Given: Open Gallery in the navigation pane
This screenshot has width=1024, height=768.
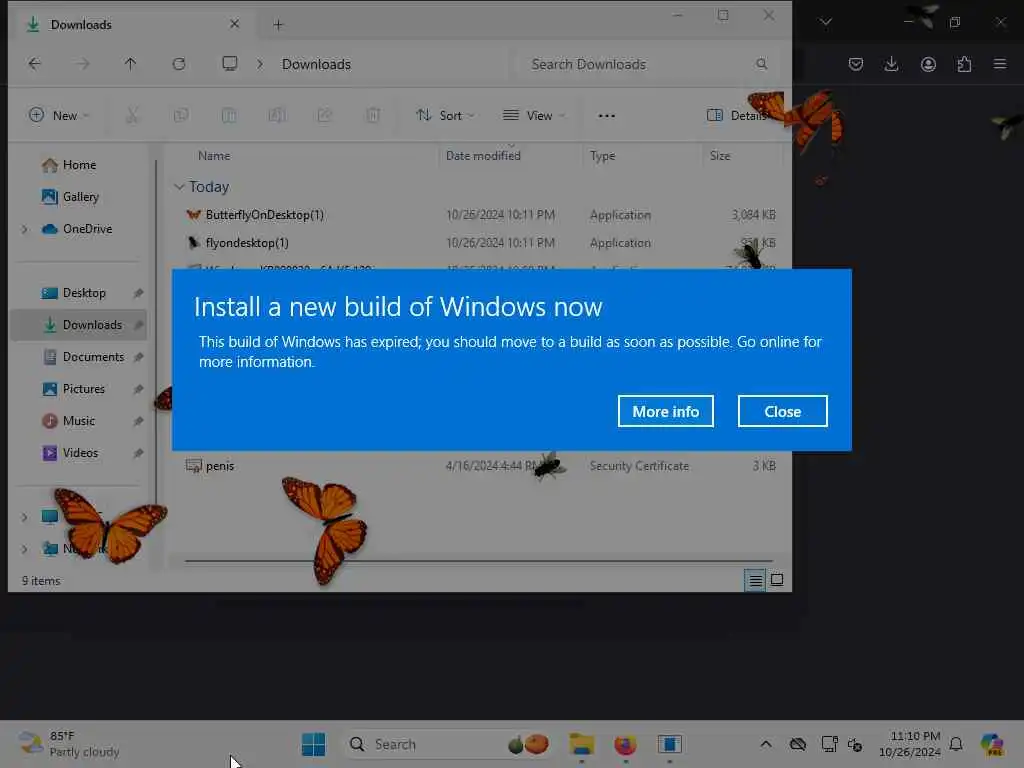Looking at the screenshot, I should coord(80,197).
